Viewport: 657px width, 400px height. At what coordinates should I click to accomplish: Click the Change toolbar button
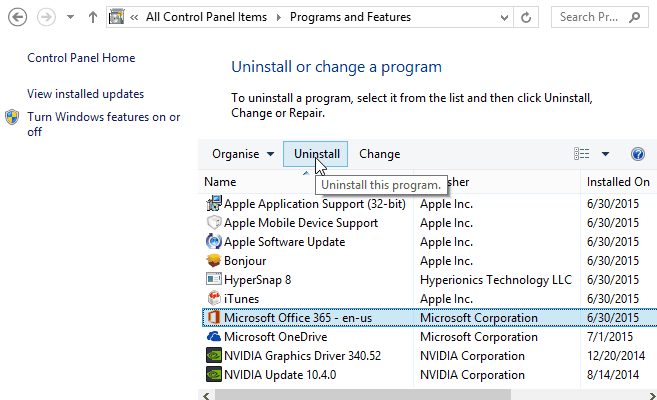(x=379, y=154)
